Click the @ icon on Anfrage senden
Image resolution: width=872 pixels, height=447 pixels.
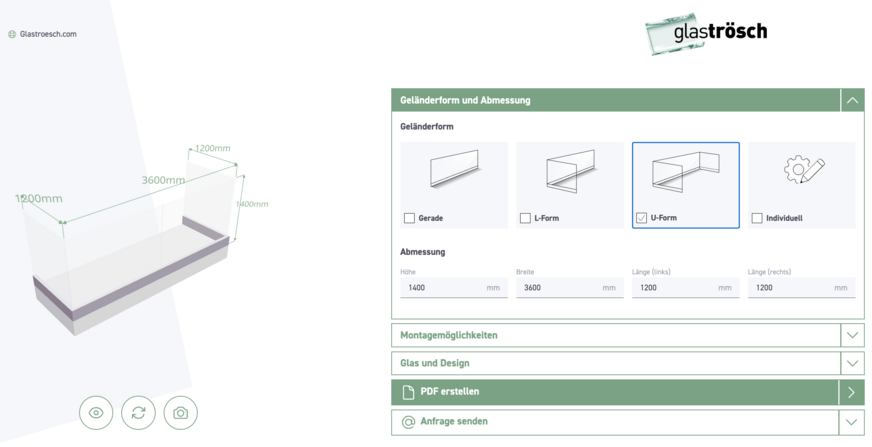408,423
